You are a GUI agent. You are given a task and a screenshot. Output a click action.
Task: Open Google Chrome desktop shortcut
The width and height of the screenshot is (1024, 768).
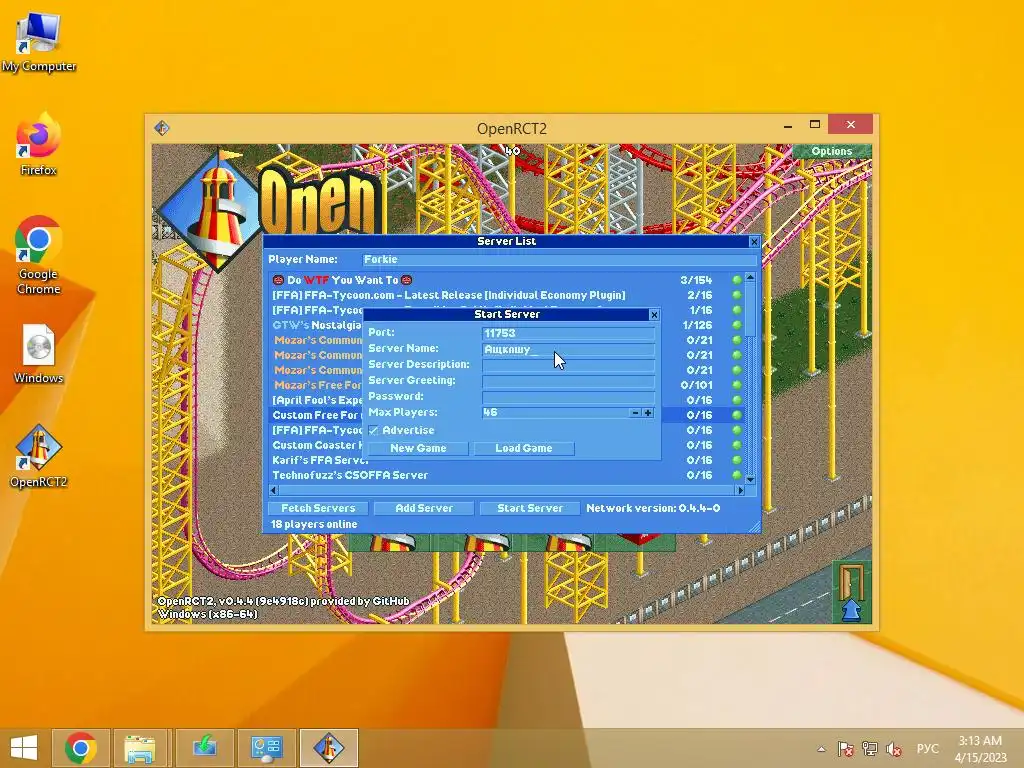point(38,255)
